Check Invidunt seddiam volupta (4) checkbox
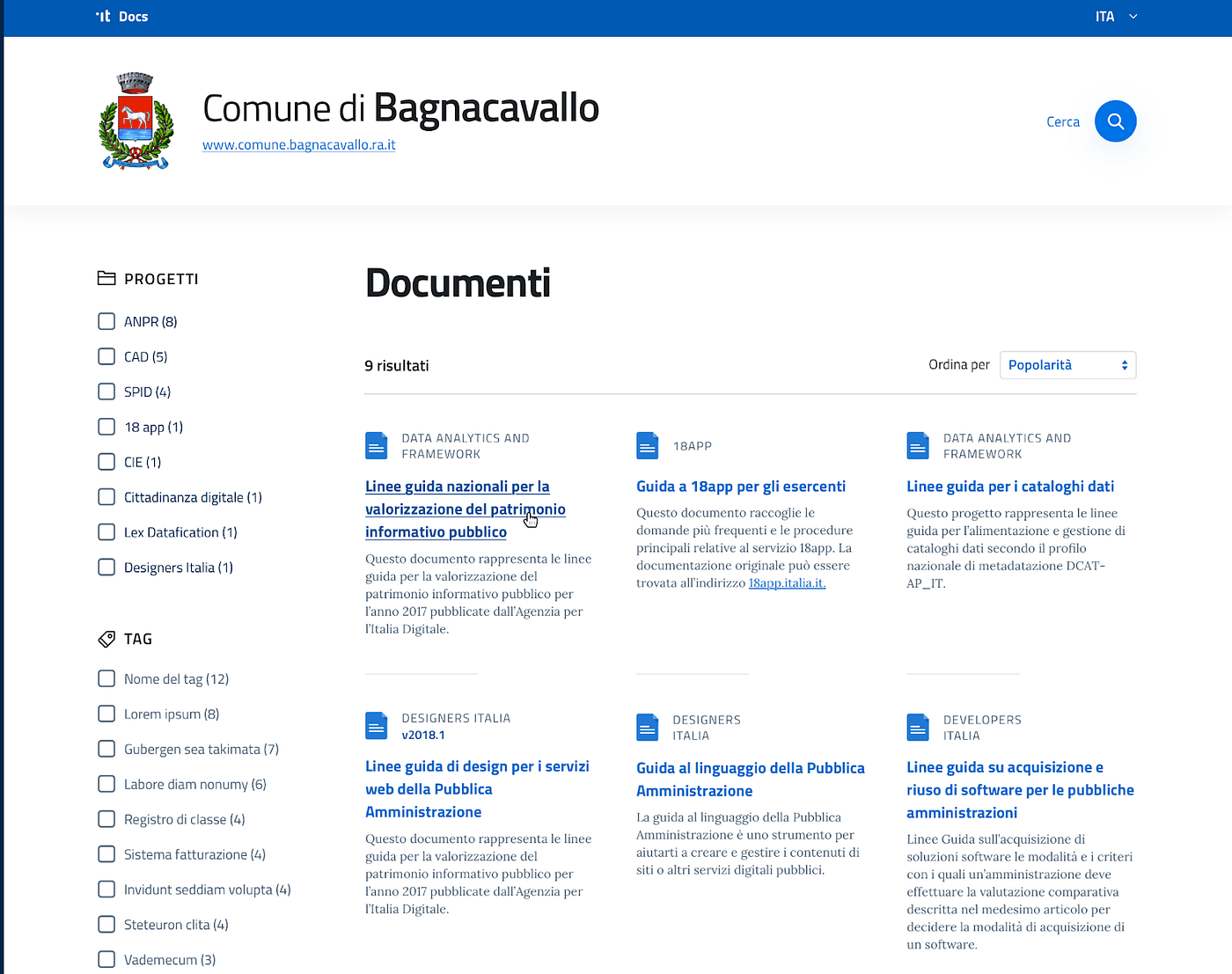Screen dimensions: 1232x974 tap(106, 890)
